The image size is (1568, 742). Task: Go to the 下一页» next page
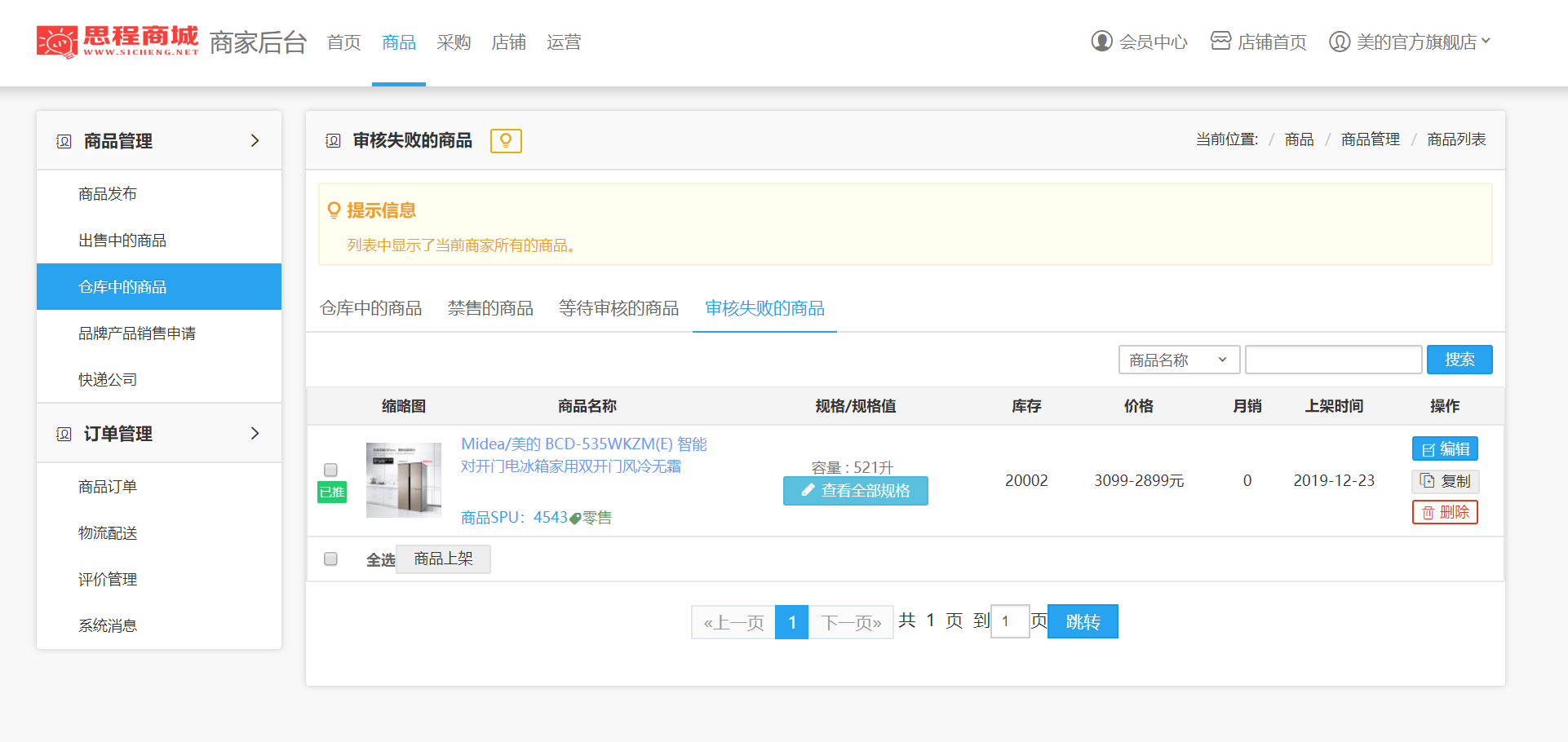851,622
